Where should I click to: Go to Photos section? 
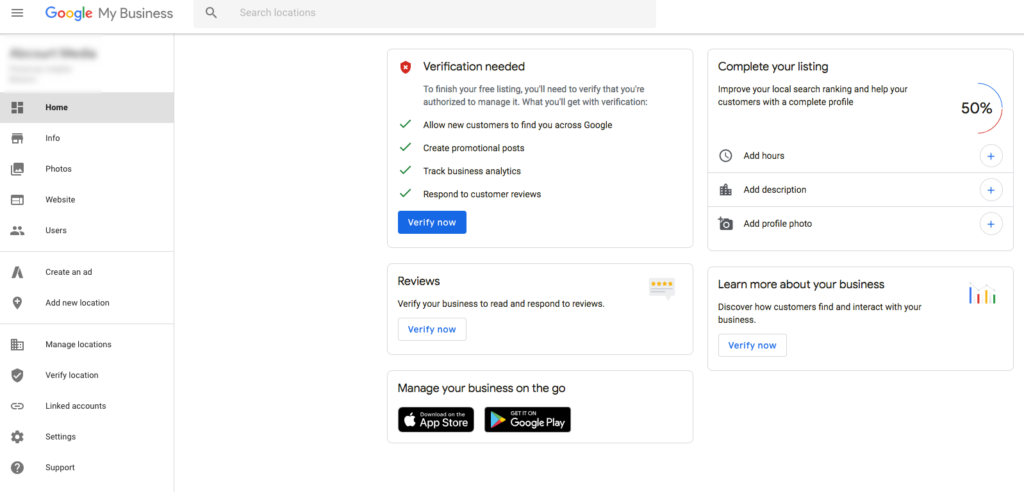(x=87, y=169)
